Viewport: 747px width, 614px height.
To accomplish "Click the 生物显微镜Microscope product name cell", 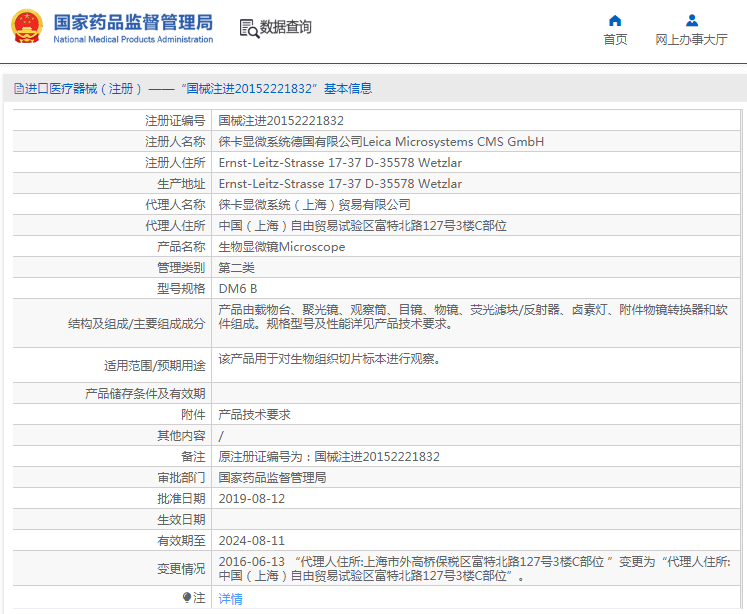I will coord(282,247).
